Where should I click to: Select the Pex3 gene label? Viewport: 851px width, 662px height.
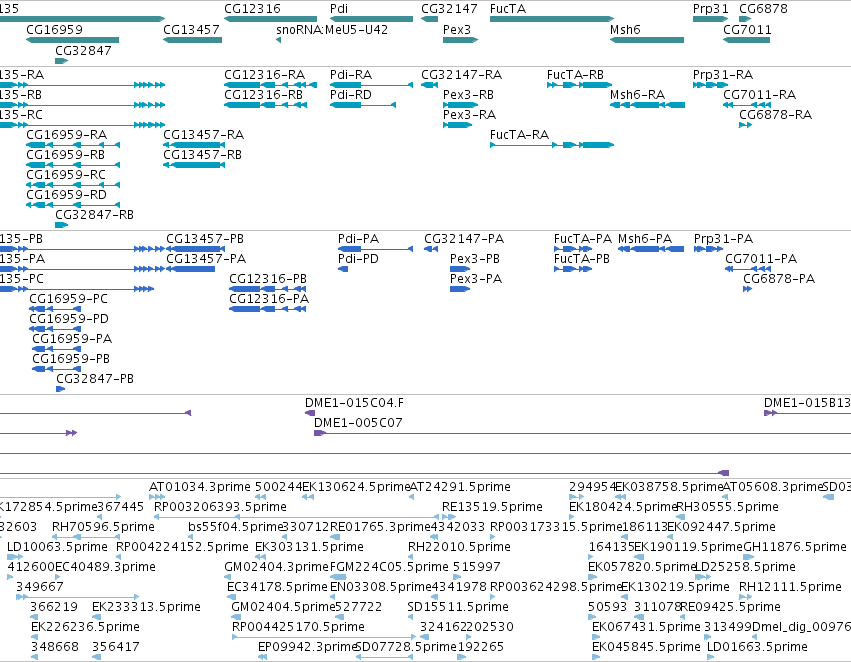[x=457, y=29]
